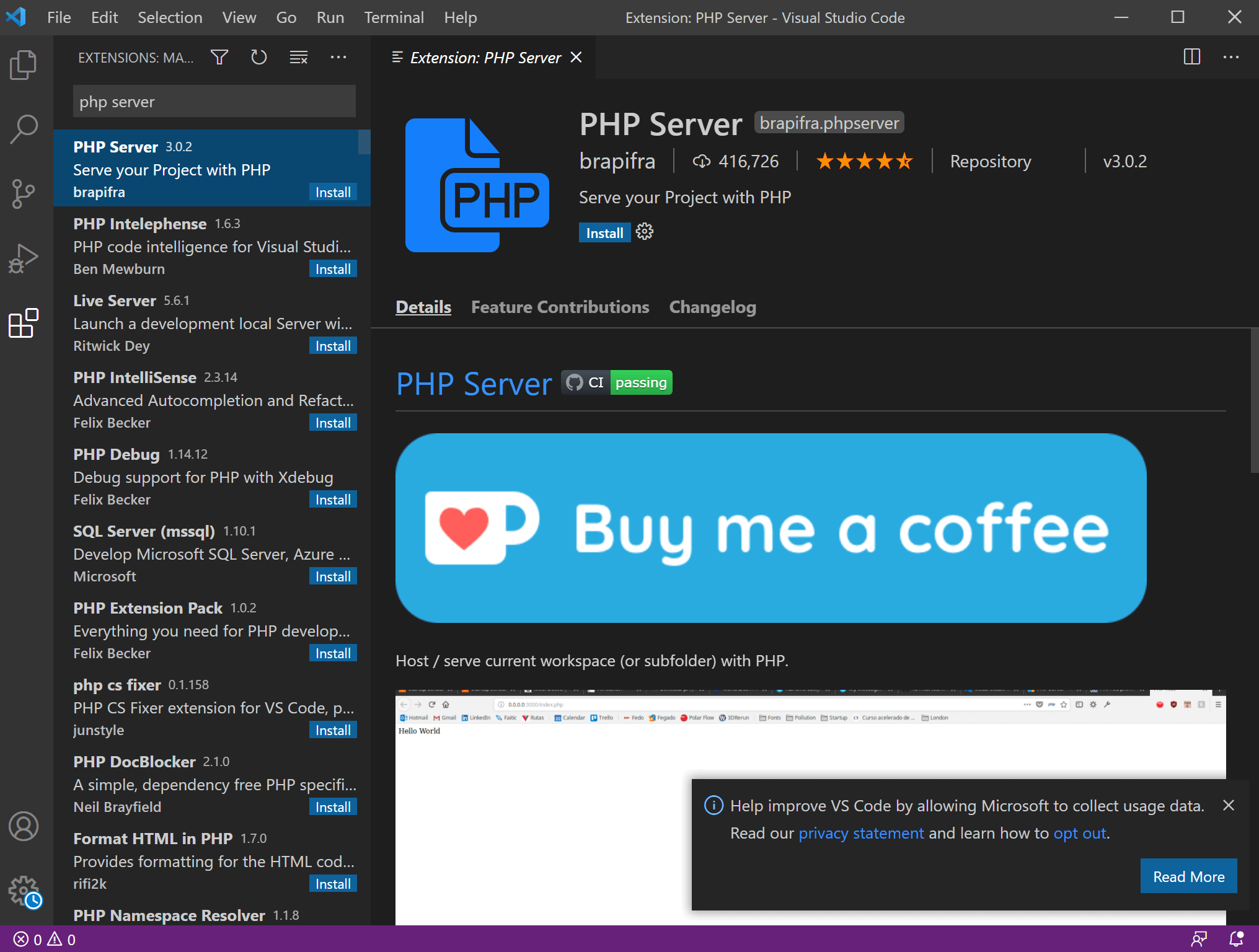Refresh the extensions list

[258, 58]
